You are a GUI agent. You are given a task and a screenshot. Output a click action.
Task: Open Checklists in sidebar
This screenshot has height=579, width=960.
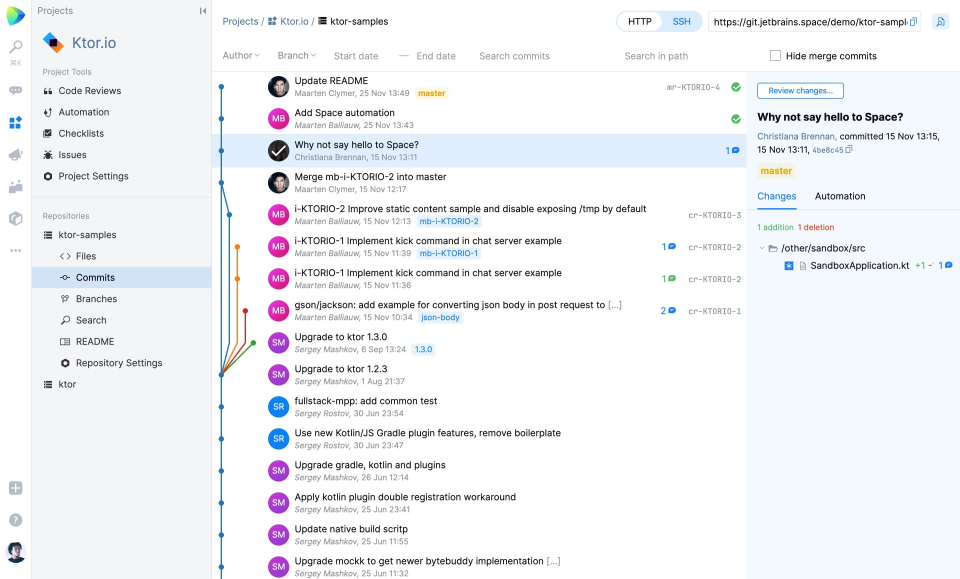pyautogui.click(x=81, y=133)
